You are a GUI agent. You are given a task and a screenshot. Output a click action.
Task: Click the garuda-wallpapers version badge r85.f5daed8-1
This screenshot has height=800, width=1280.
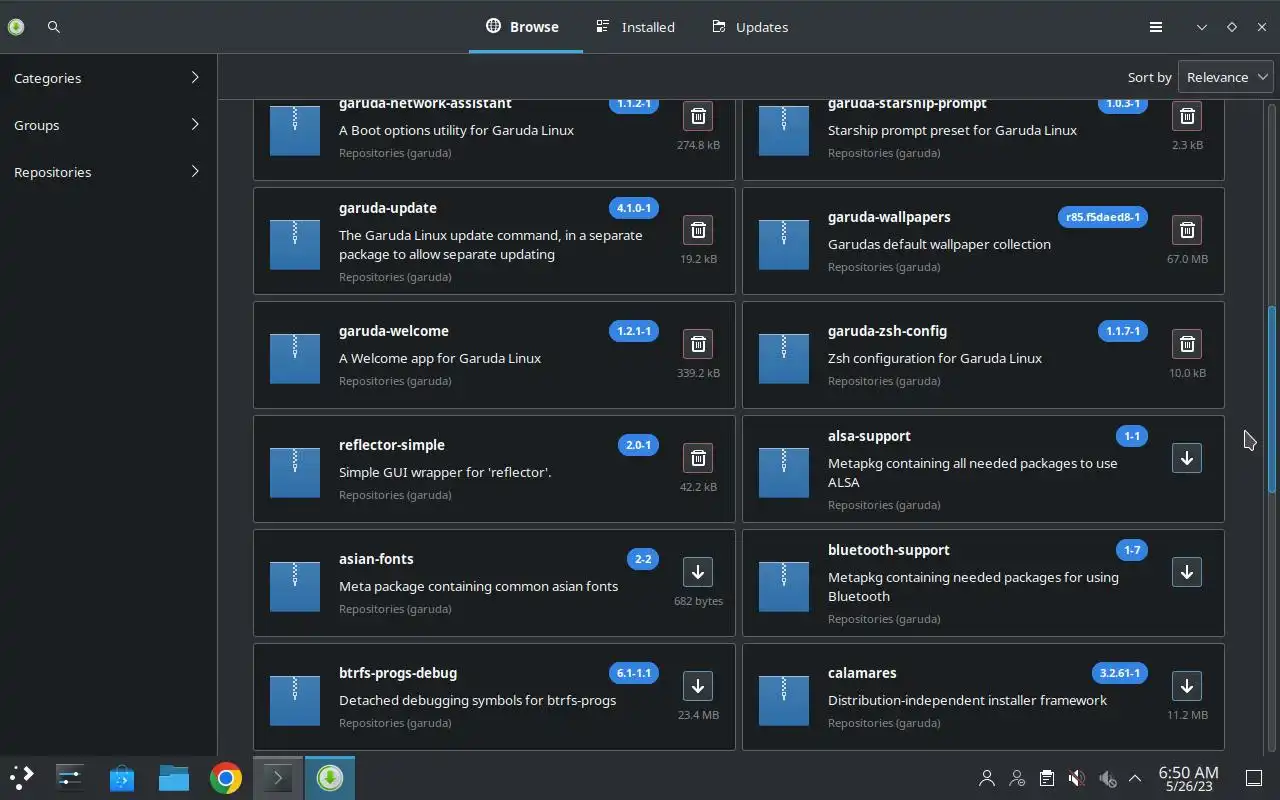(1103, 217)
